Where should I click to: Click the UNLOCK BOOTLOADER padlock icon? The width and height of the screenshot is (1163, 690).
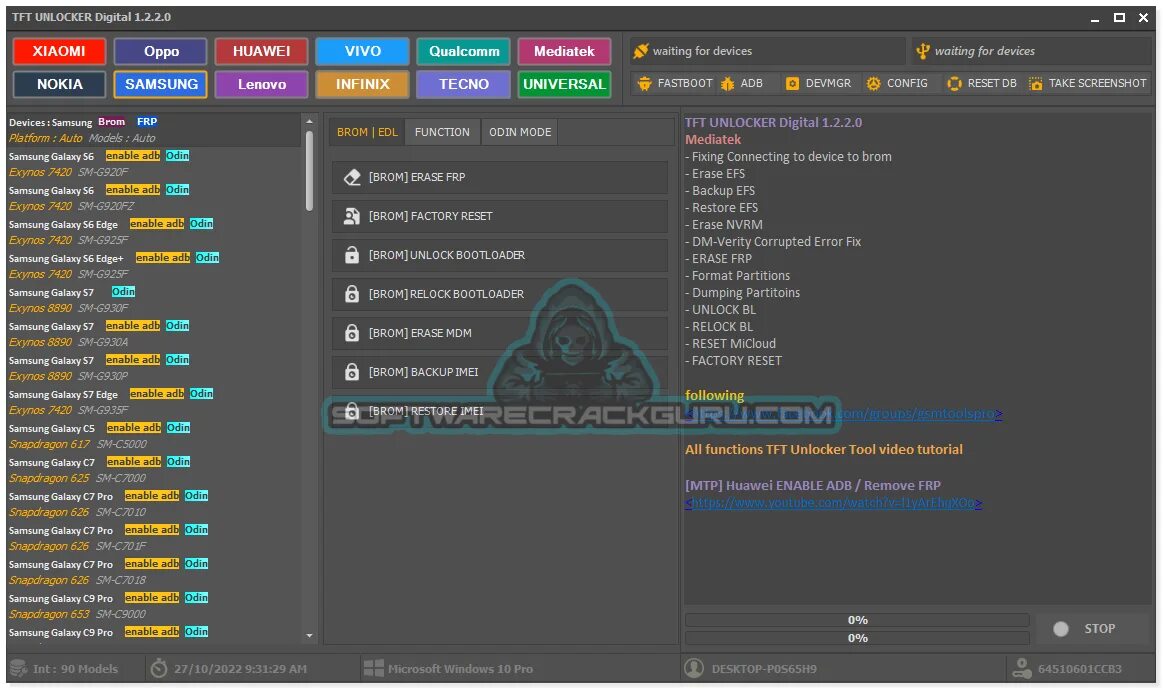352,255
